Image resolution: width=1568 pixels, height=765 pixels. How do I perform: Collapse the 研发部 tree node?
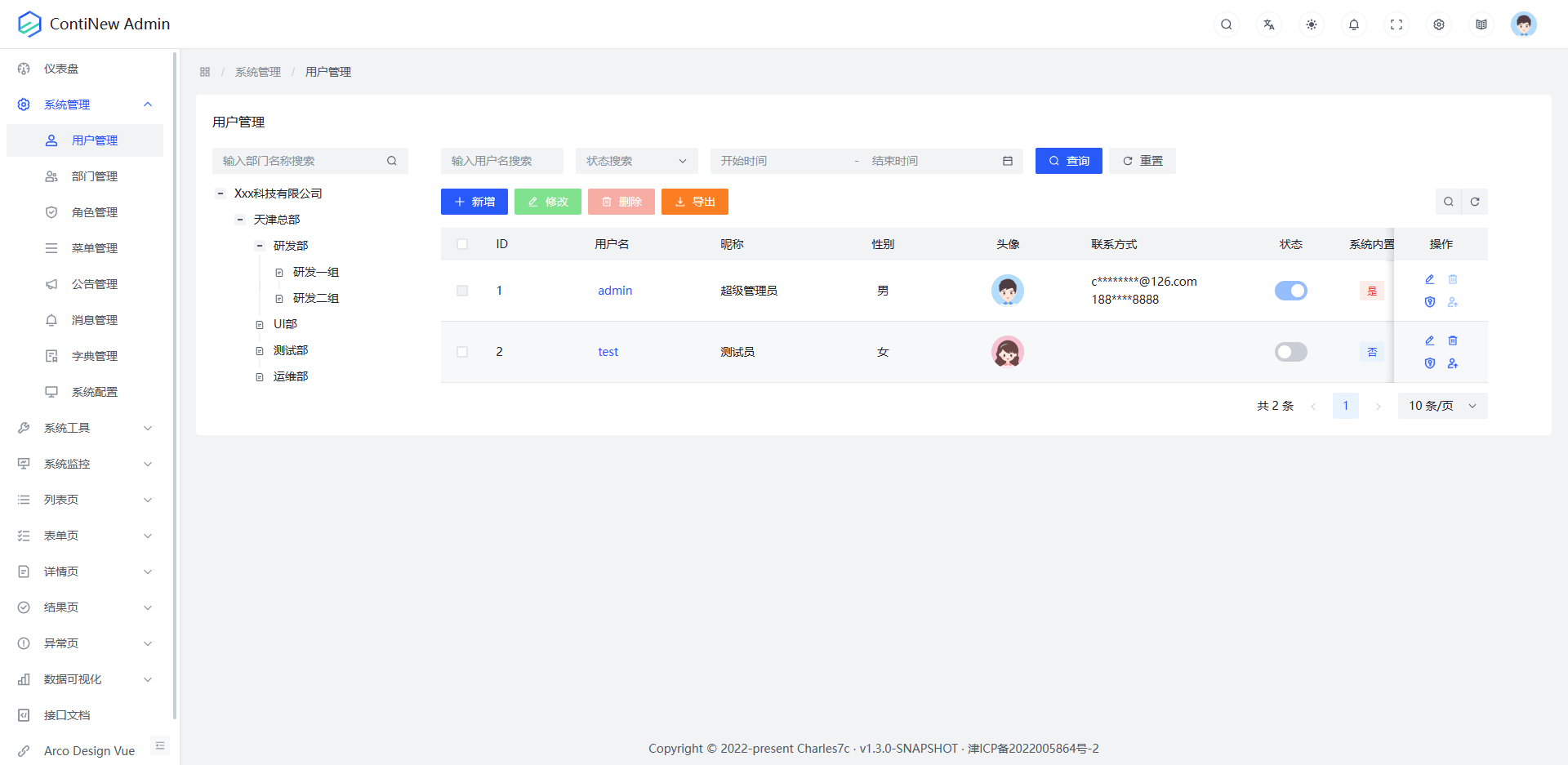259,245
